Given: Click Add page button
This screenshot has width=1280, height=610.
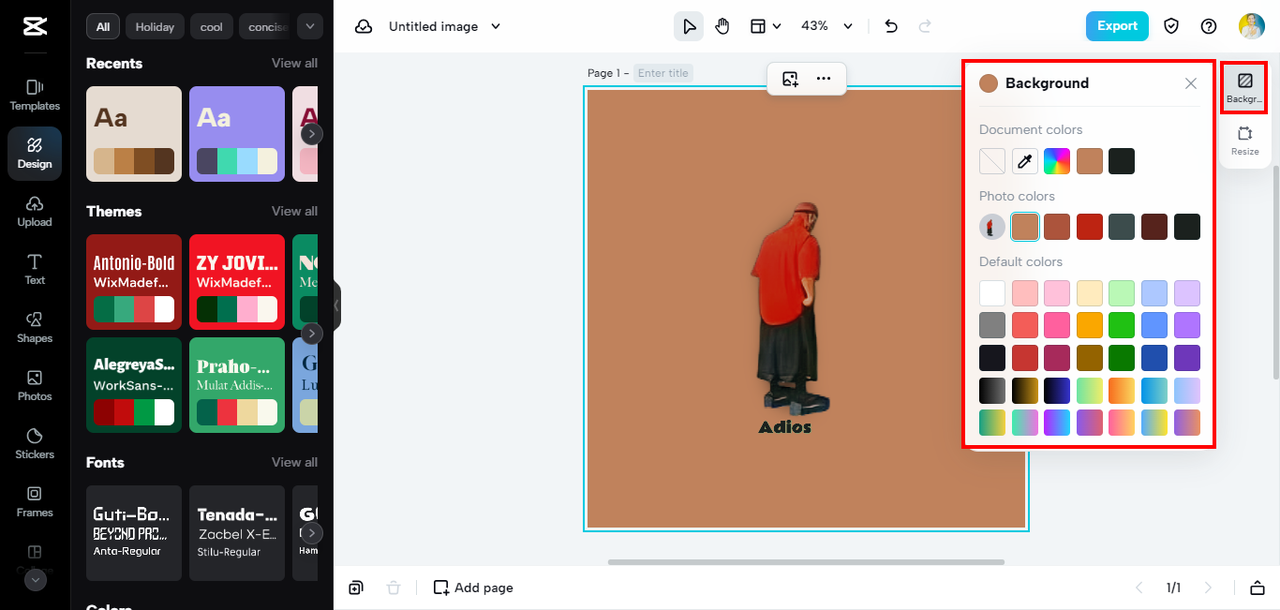Looking at the screenshot, I should point(473,587).
